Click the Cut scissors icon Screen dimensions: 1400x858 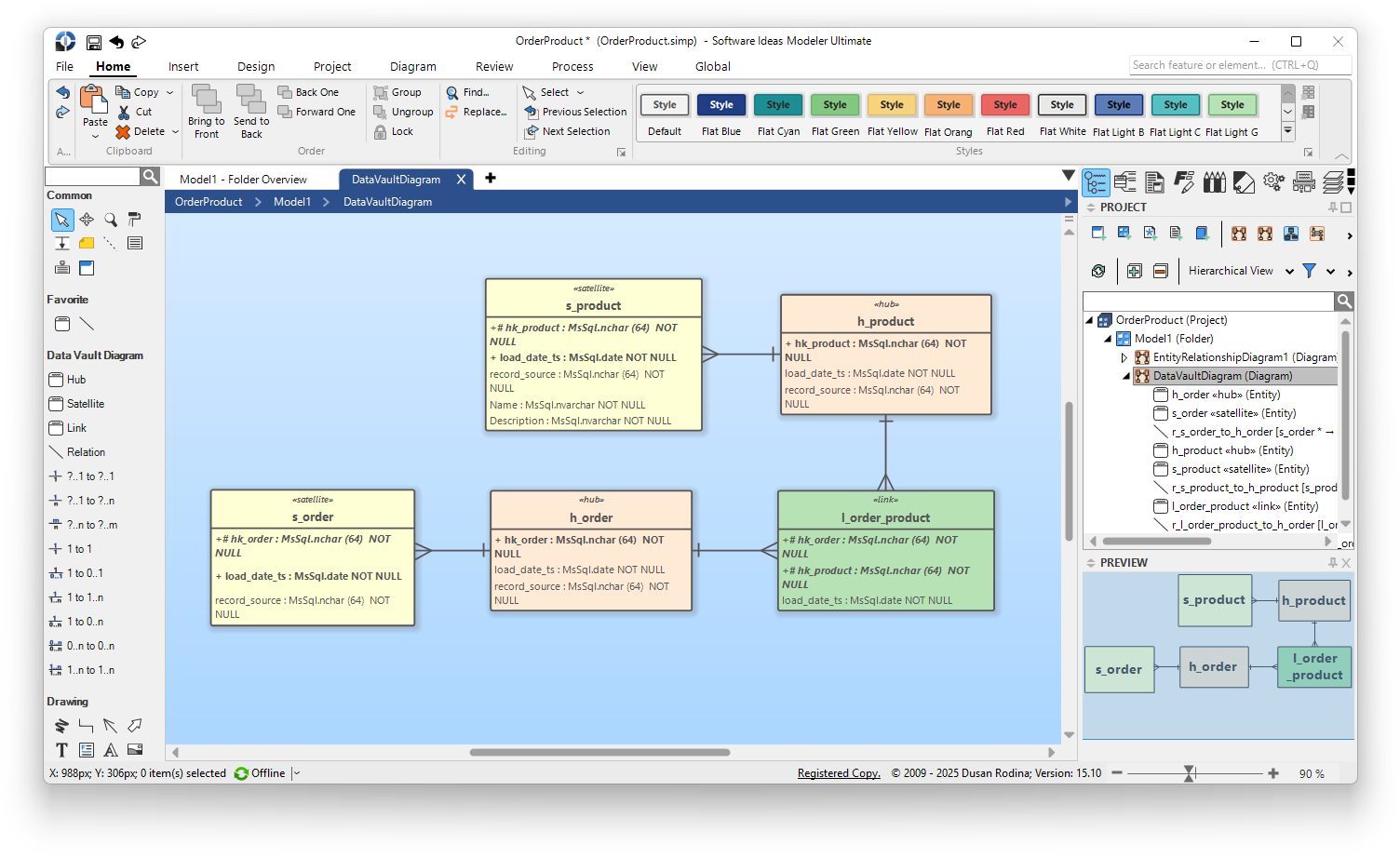[124, 113]
